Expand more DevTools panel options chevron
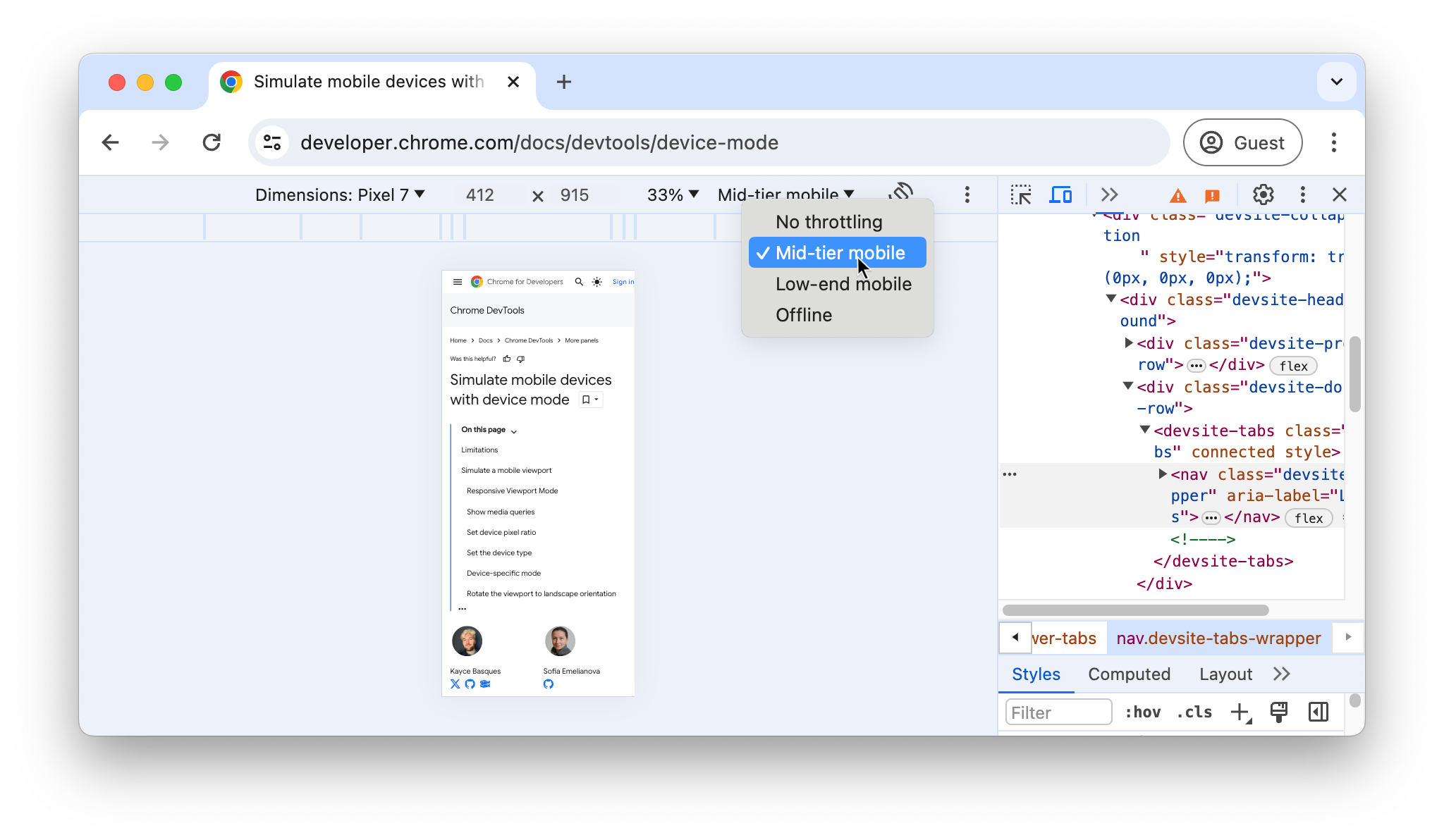This screenshot has height=840, width=1444. 1108,195
